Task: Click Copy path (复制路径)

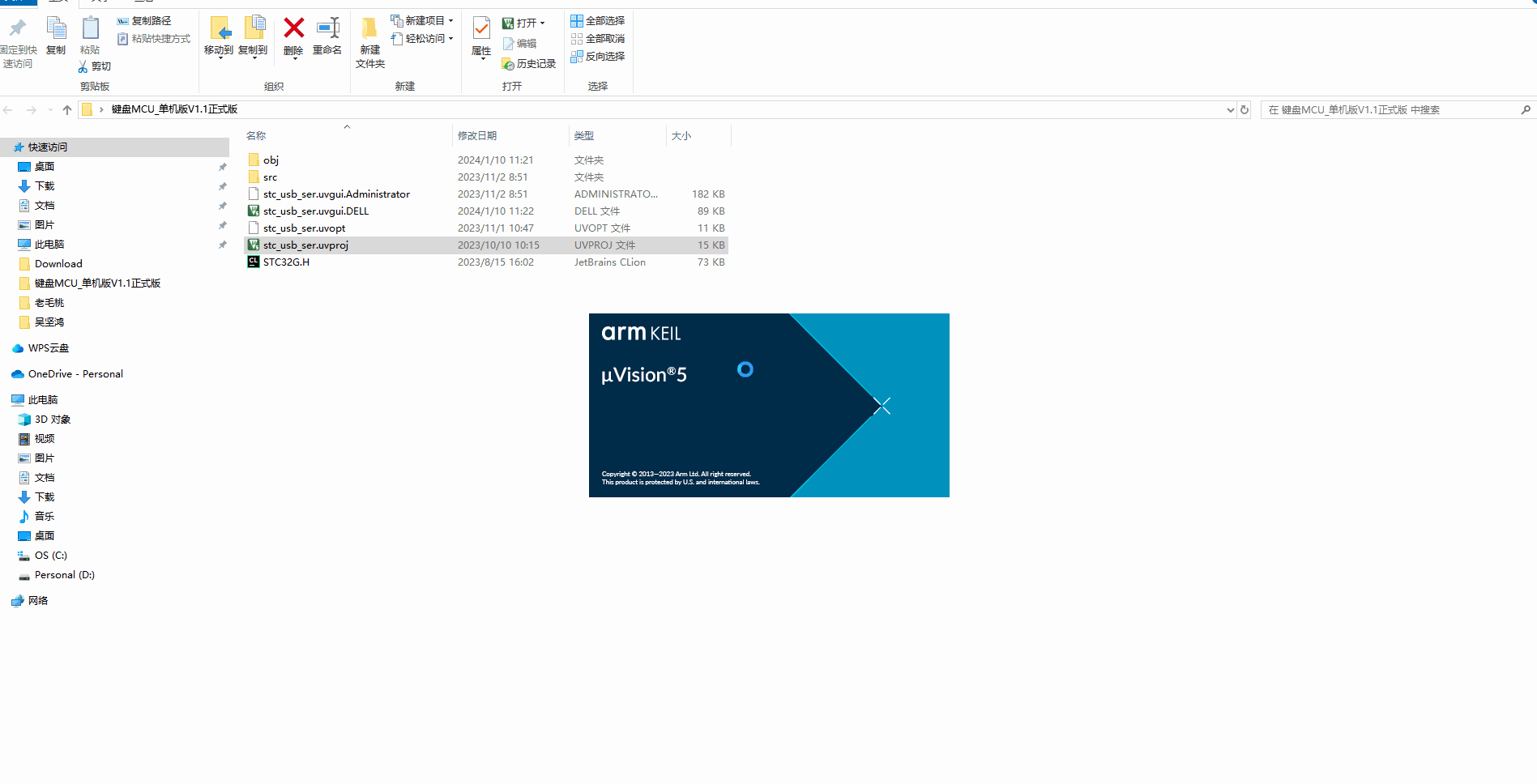Action: click(x=144, y=21)
